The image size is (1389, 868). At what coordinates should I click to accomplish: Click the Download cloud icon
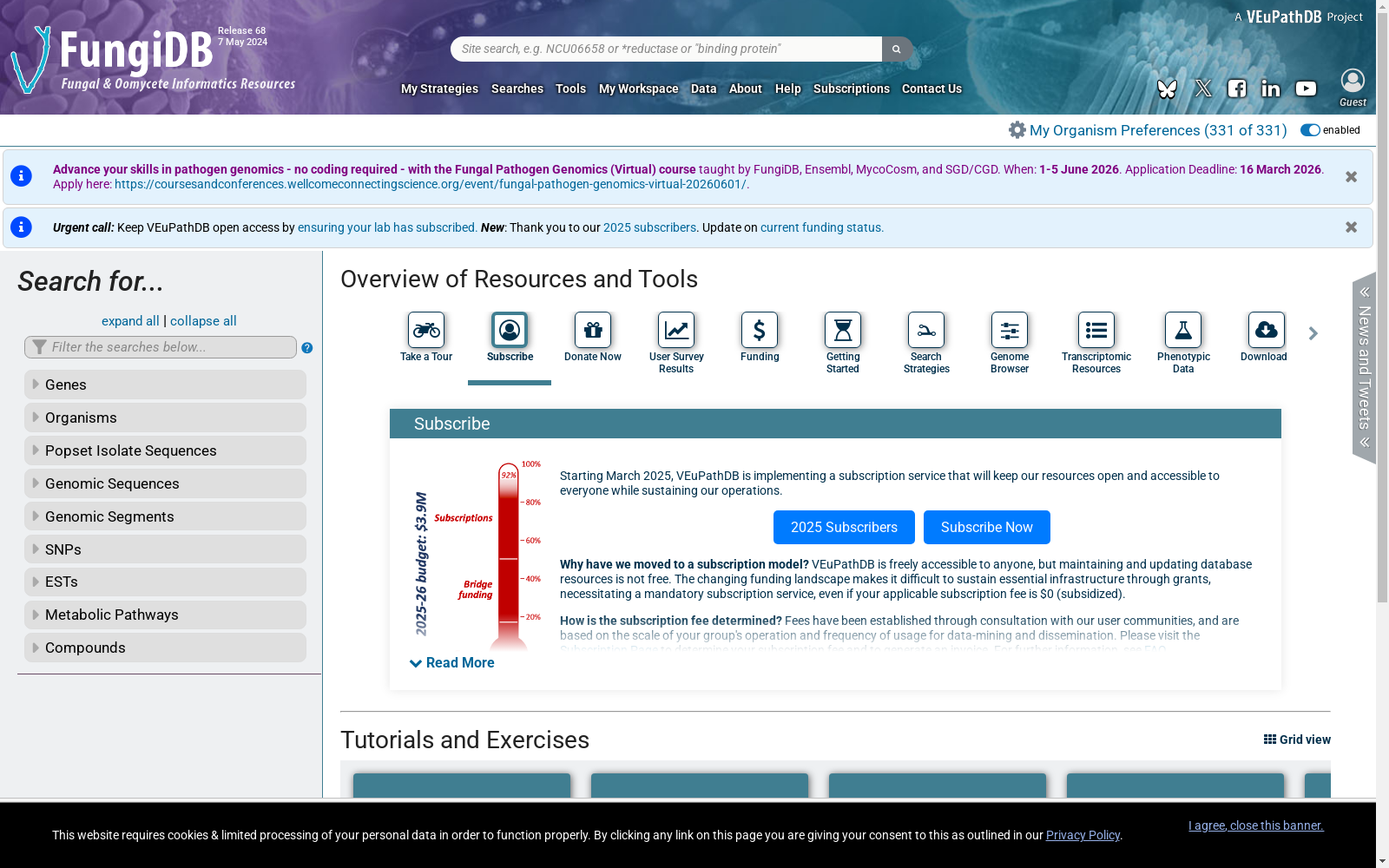tap(1267, 330)
